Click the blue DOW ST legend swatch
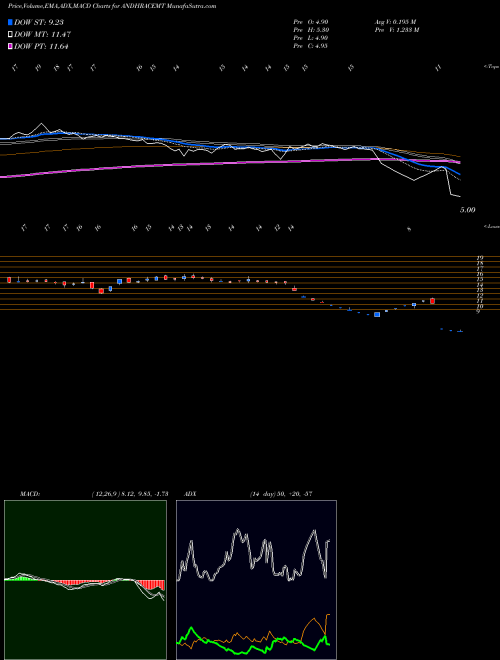Image resolution: width=500 pixels, height=660 pixels. pos(10,22)
